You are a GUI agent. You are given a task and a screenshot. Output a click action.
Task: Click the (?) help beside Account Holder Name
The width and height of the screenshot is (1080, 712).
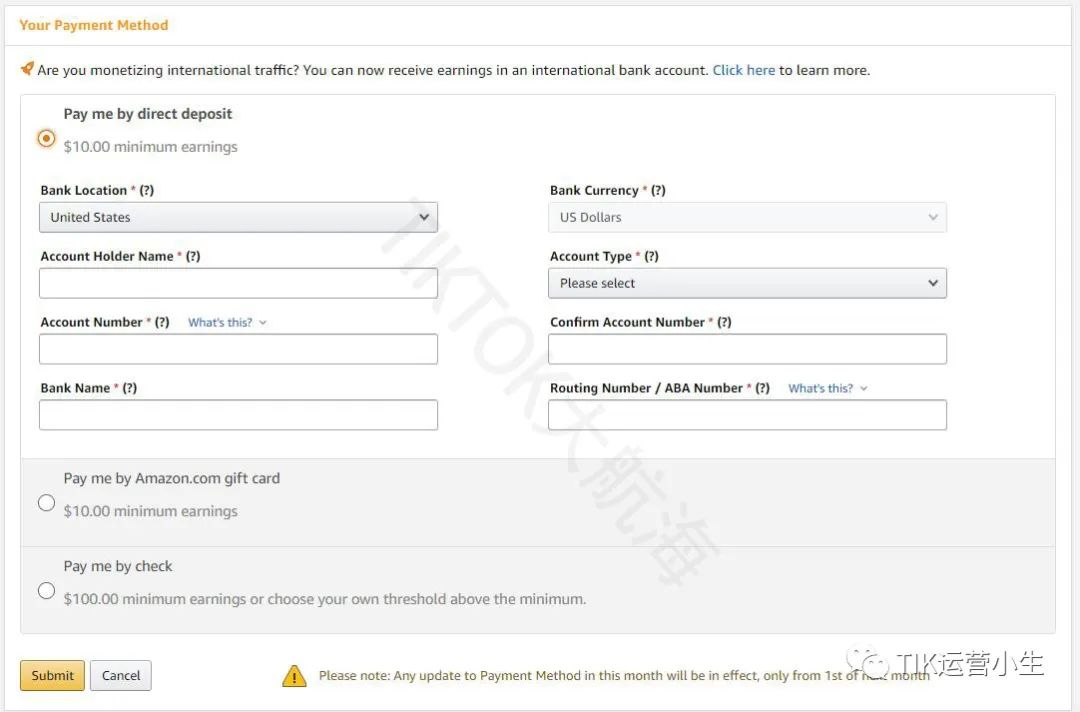pyautogui.click(x=193, y=256)
